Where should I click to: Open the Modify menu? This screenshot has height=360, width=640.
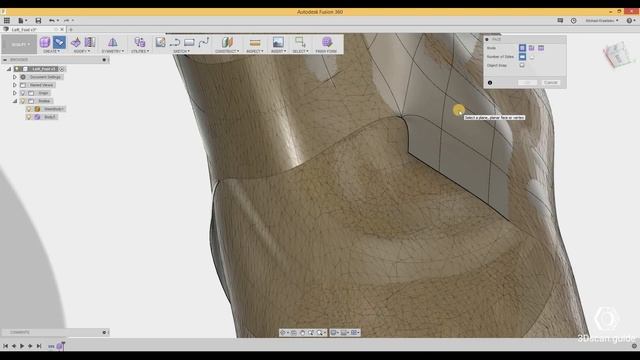(x=81, y=51)
